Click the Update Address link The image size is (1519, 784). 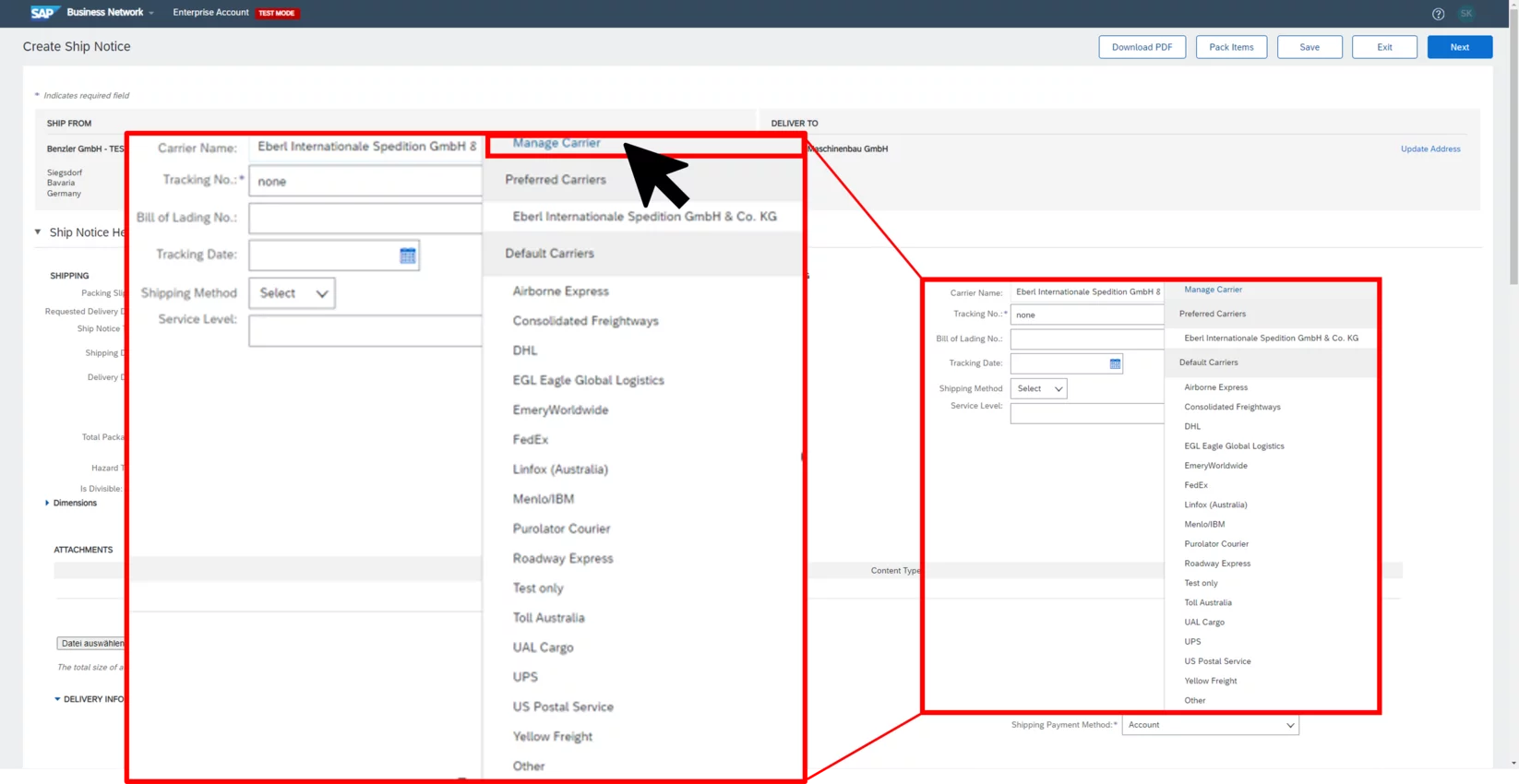(x=1430, y=148)
